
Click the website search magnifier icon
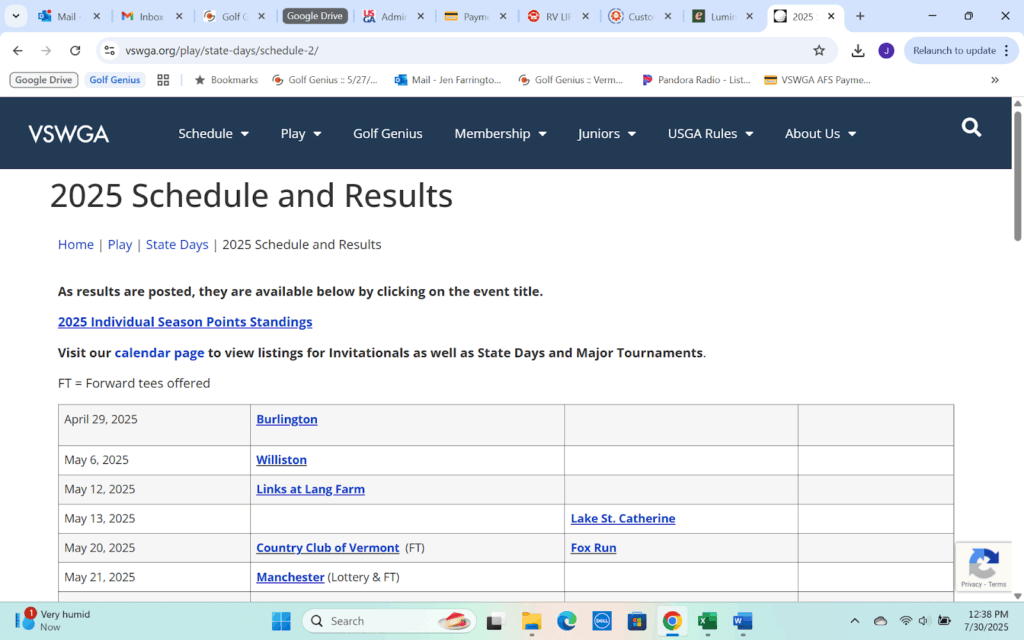(x=971, y=128)
